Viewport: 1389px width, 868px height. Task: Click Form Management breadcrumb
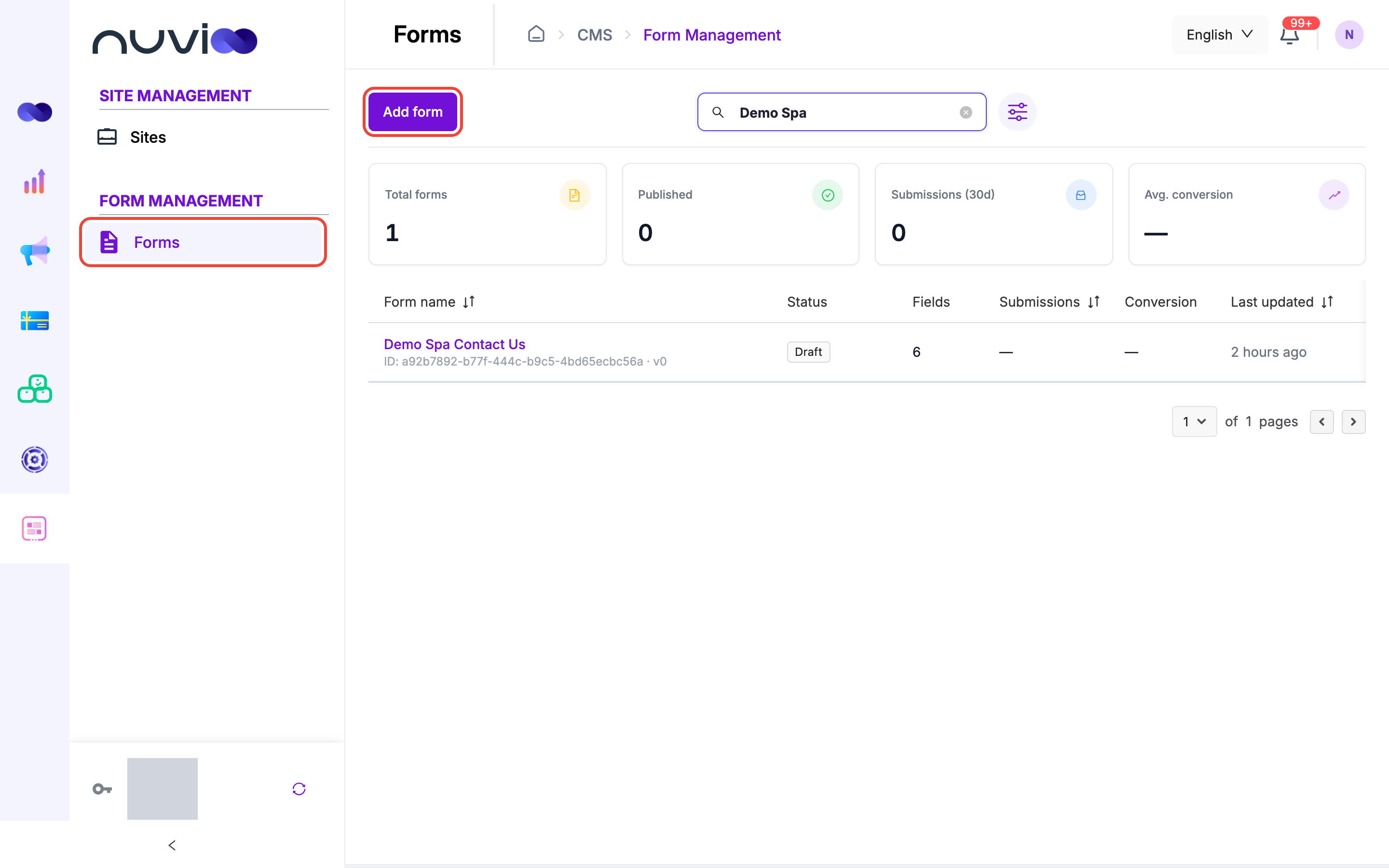712,35
